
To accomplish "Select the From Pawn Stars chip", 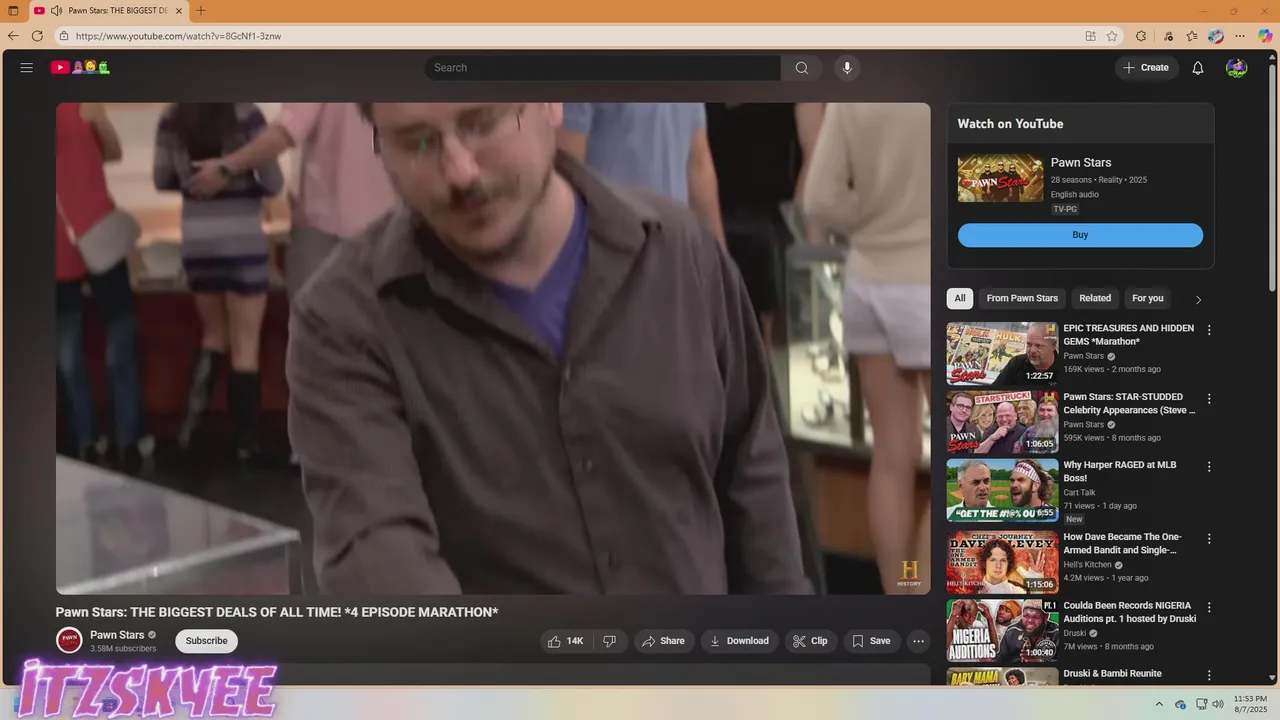I will click(1022, 298).
